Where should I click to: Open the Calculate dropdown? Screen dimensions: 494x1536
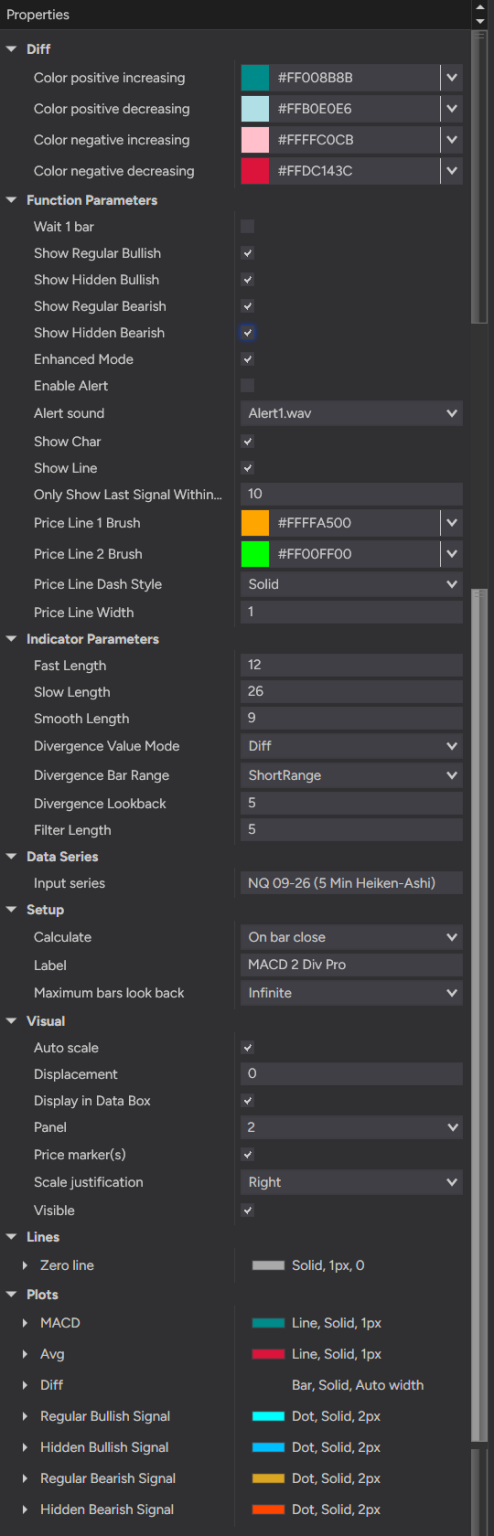[x=351, y=938]
